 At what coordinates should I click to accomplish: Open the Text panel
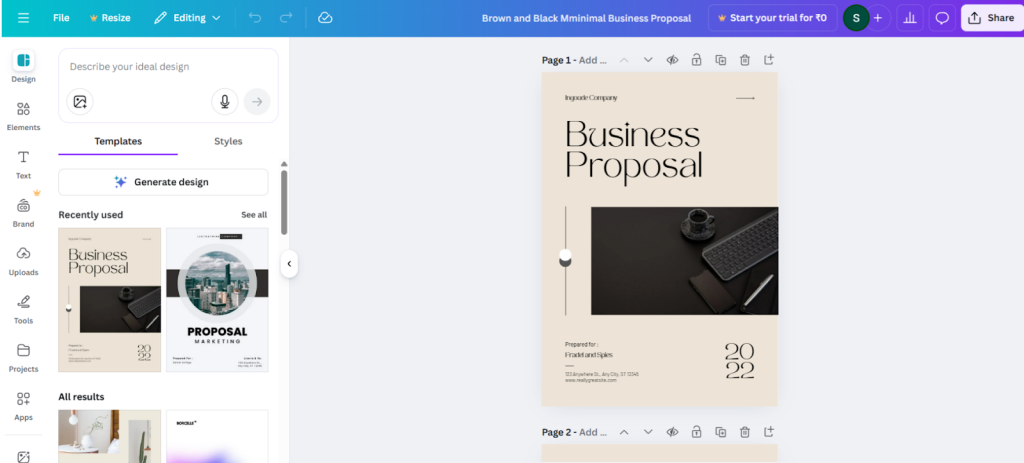24,165
